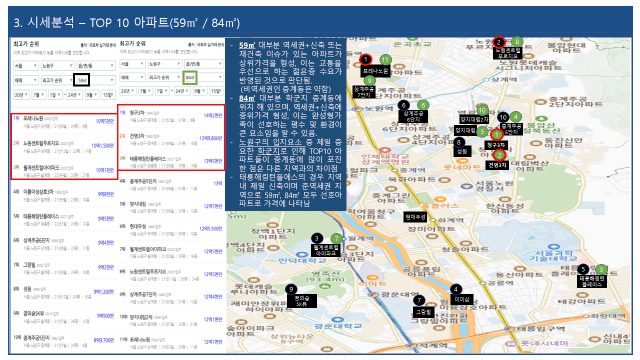Click the green 불암산 mountain icon
Screen dimensions: 640x360
(x=541, y=119)
